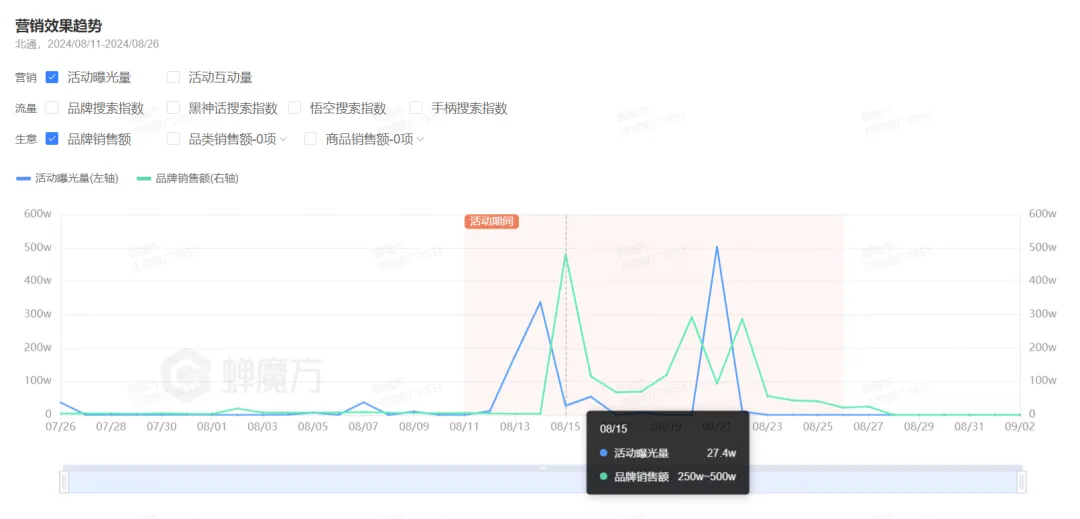Click the left handle of date range slider
Screen dimensions: 1080x519
point(64,482)
